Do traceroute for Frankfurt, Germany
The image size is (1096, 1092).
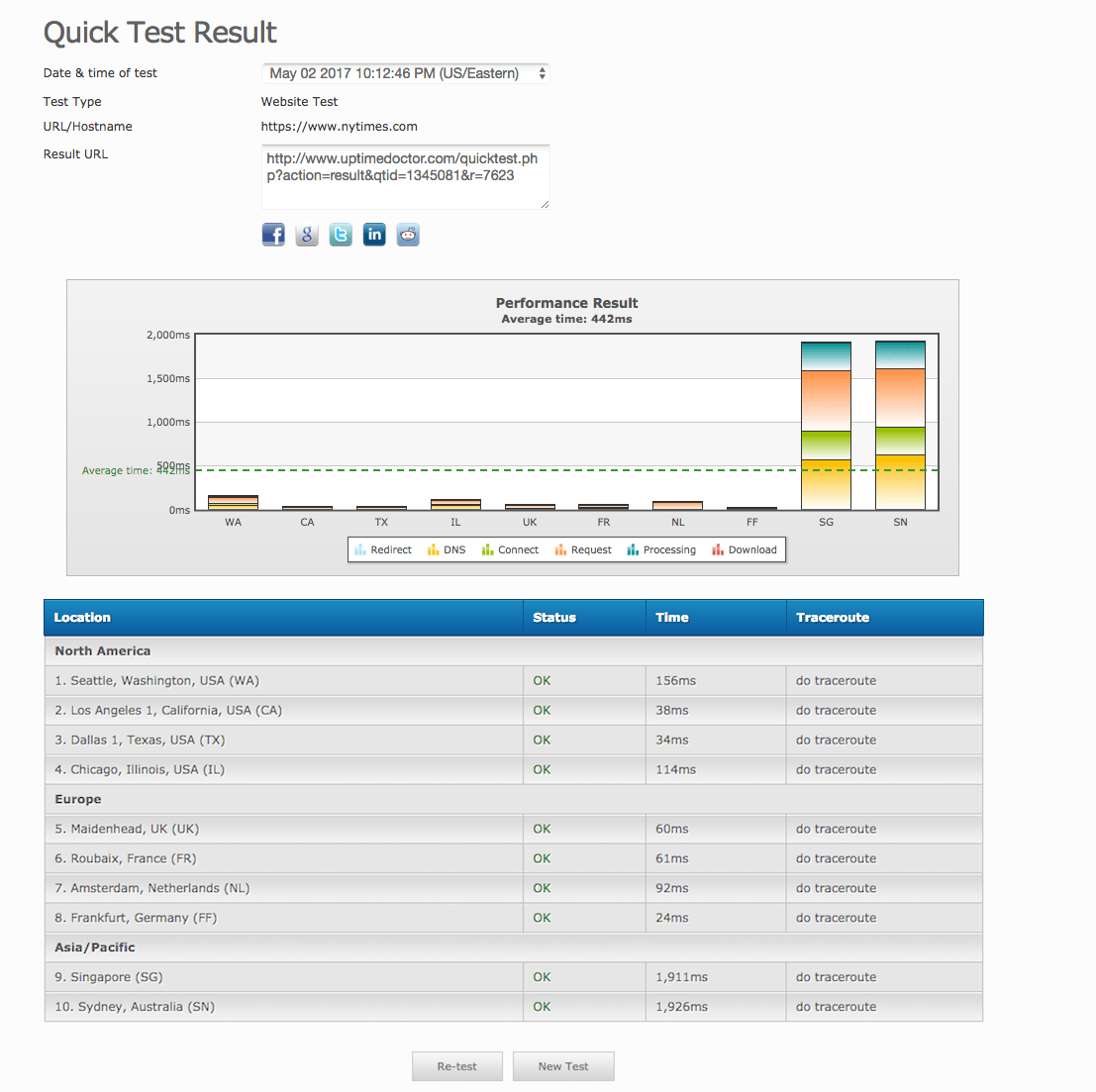point(836,918)
